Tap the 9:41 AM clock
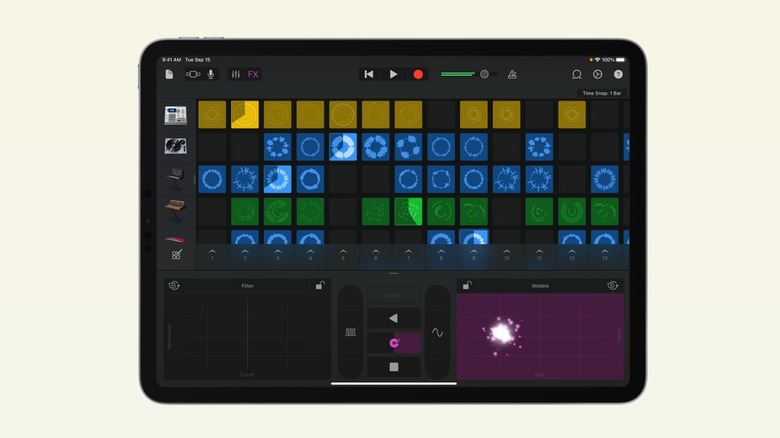This screenshot has height=438, width=780. pyautogui.click(x=172, y=60)
